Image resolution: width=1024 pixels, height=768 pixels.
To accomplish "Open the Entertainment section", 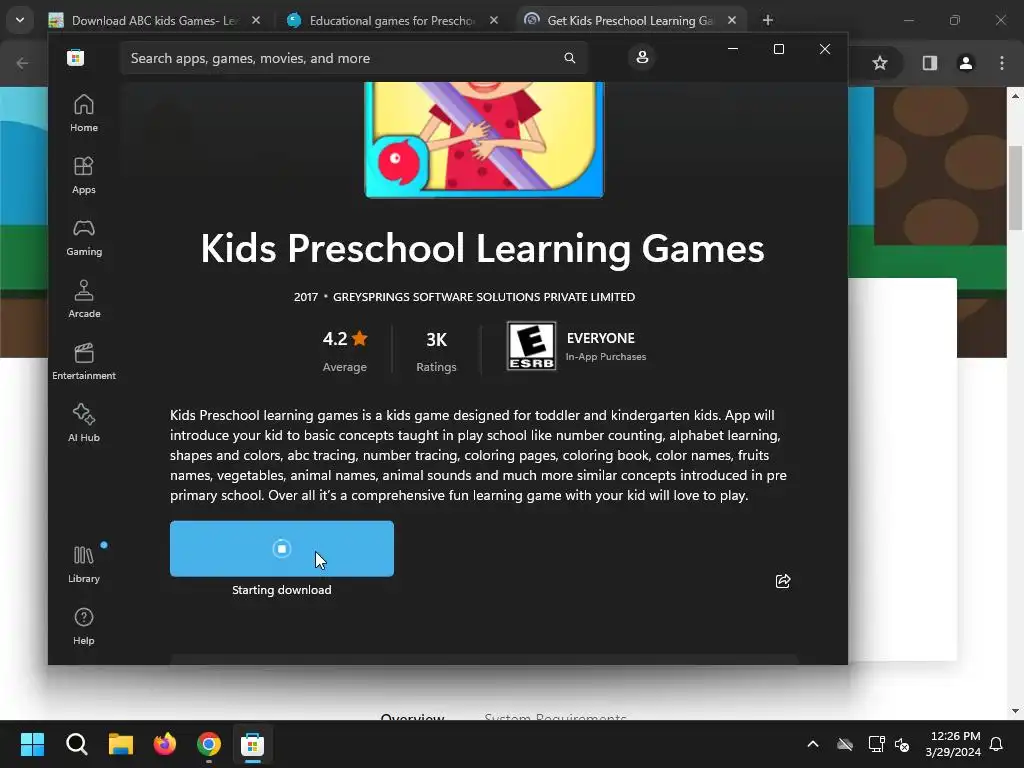I will (x=84, y=361).
